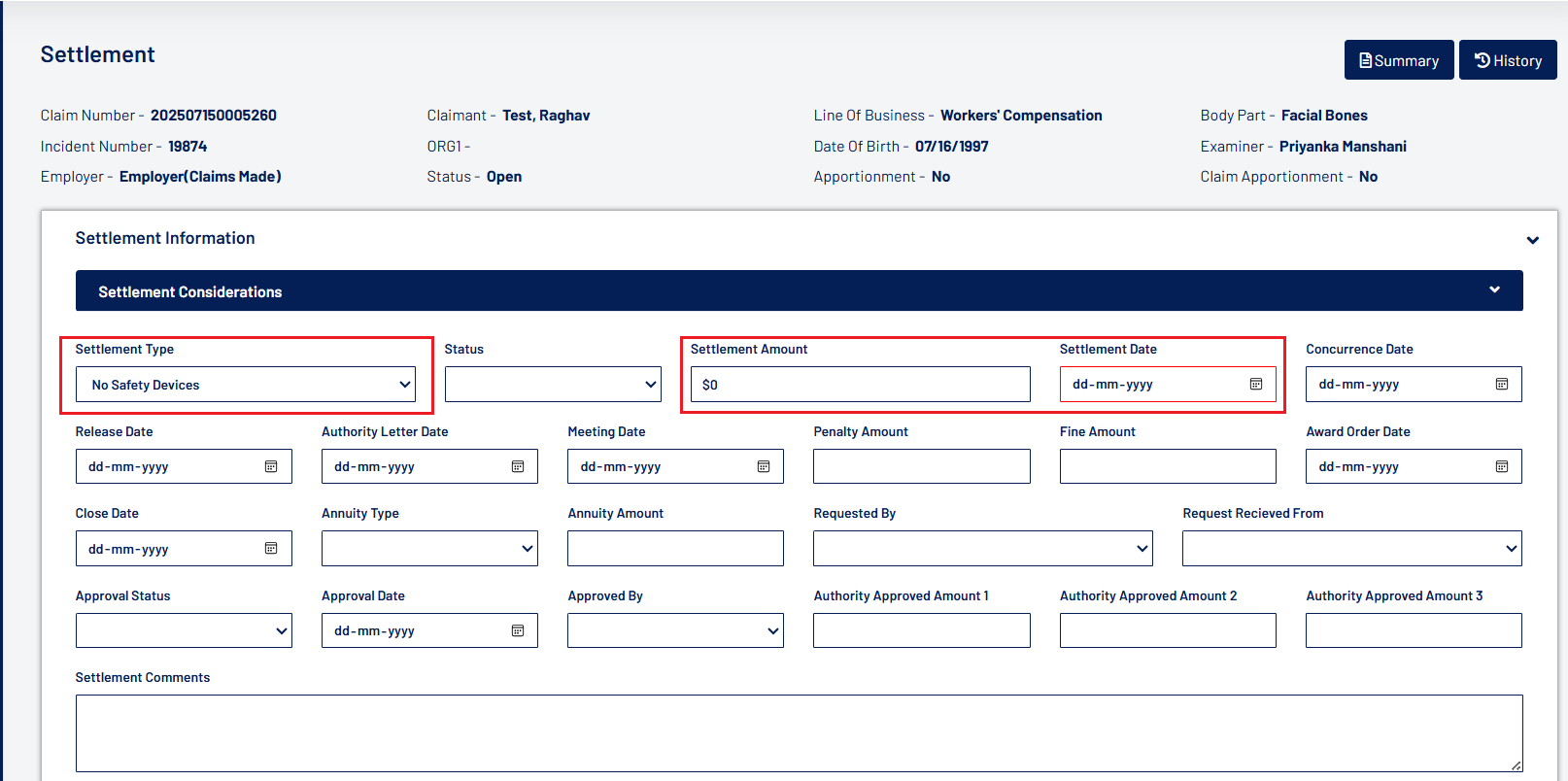Collapse the Settlement Information panel
This screenshot has height=781, width=1568.
[x=1532, y=240]
